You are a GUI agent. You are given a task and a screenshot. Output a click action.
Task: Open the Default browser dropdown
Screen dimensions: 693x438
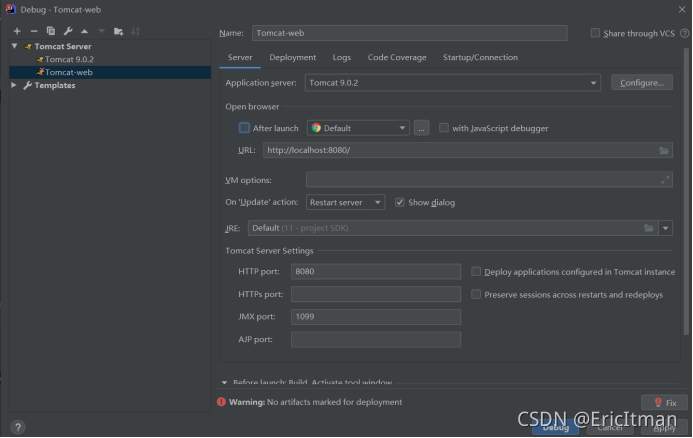(358, 128)
